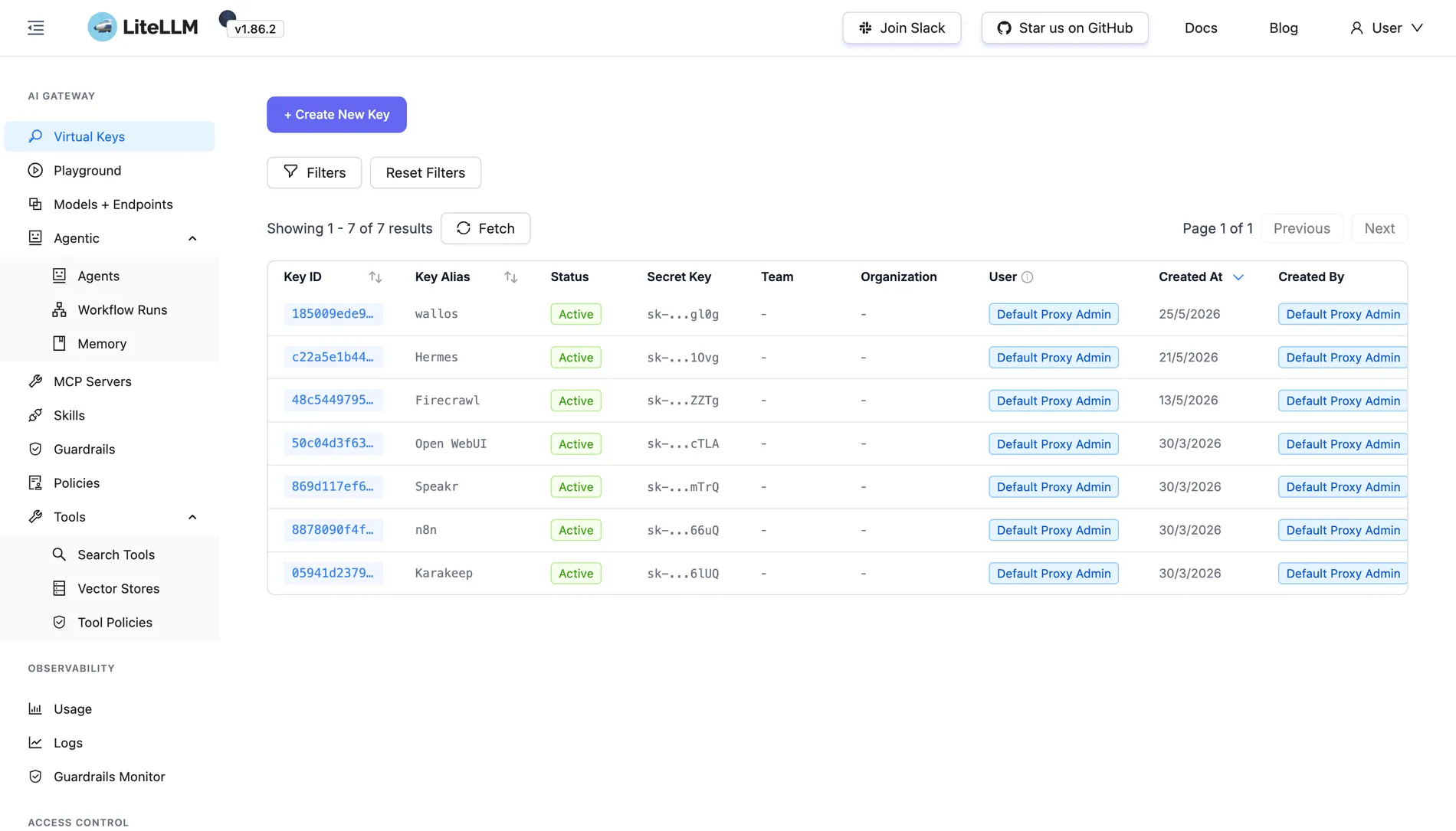1456x831 pixels.
Task: Collapse the Agentic section chevron
Action: [192, 238]
